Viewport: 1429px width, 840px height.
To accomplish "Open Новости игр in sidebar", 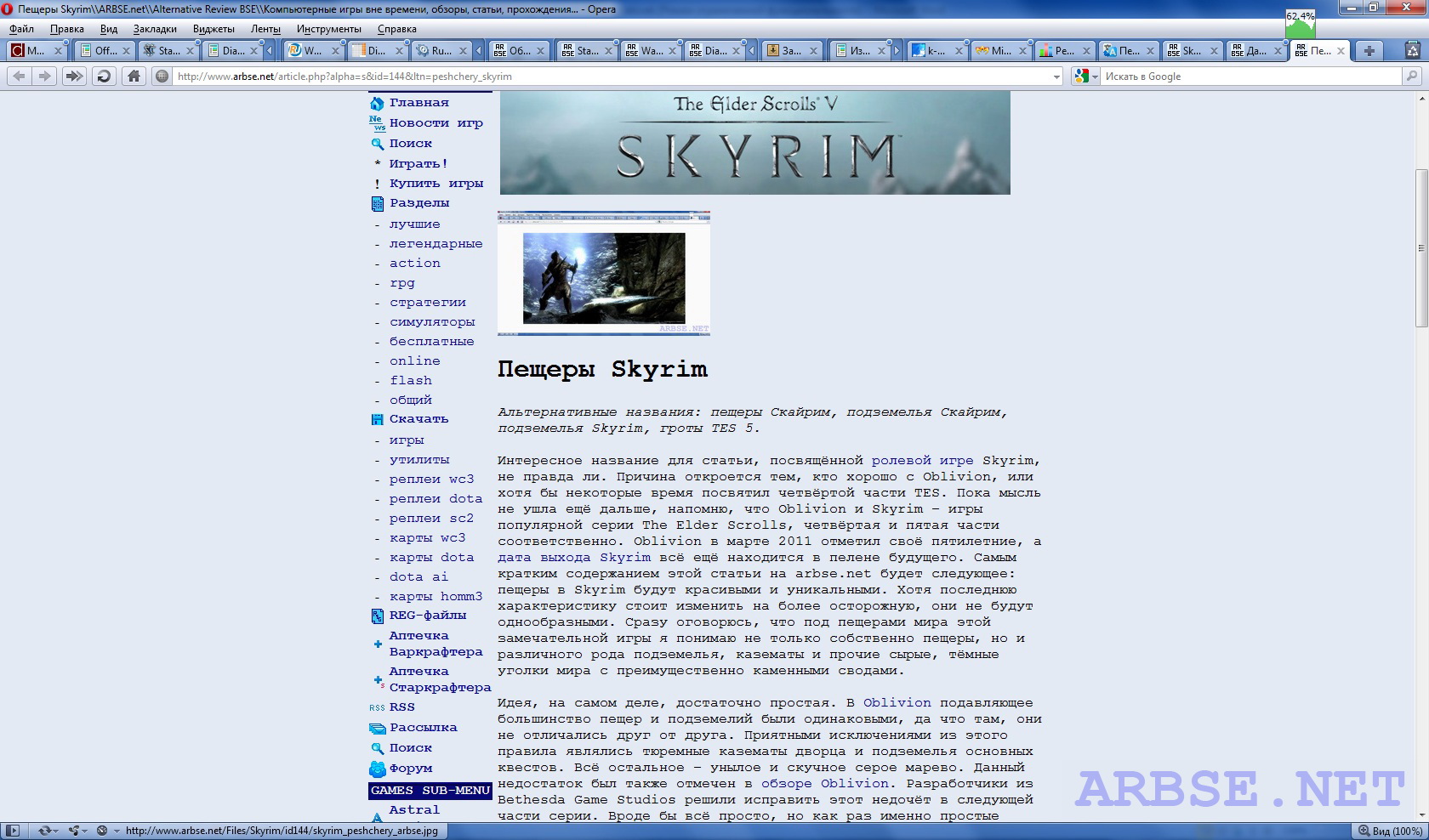I will click(436, 123).
